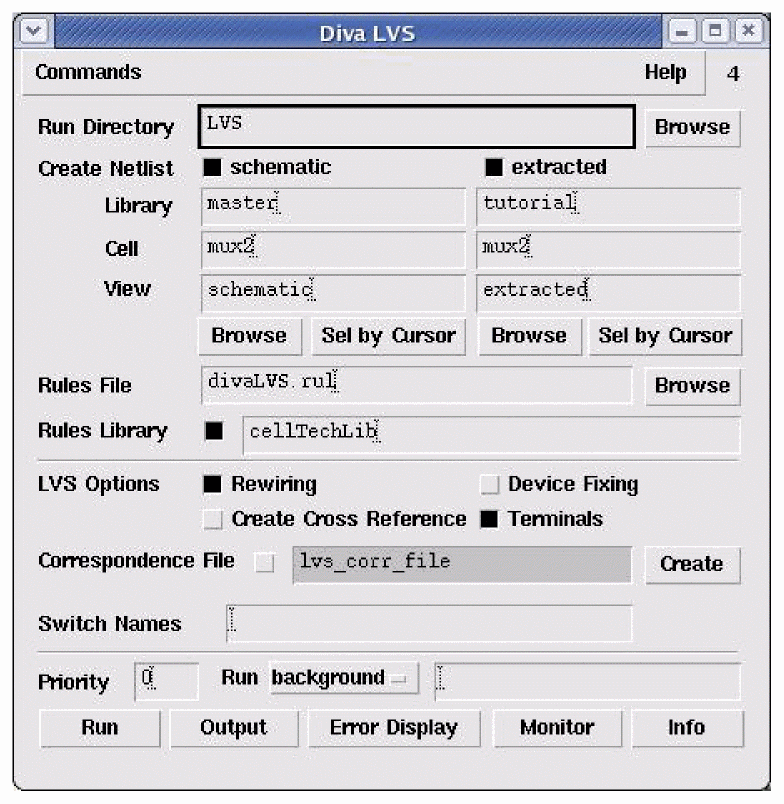784x804 pixels.
Task: Close the Diva LVS window
Action: click(749, 32)
